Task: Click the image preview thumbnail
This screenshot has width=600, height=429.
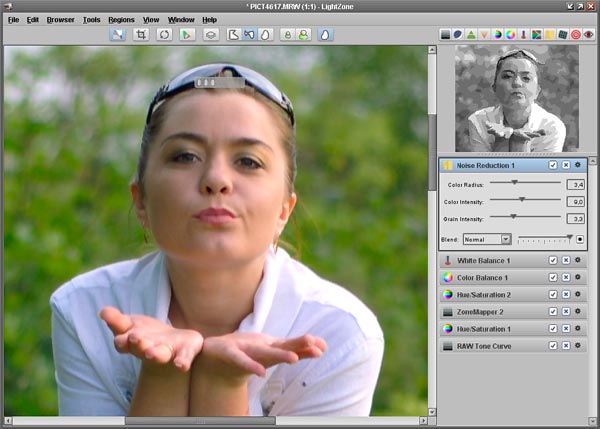Action: (x=516, y=98)
